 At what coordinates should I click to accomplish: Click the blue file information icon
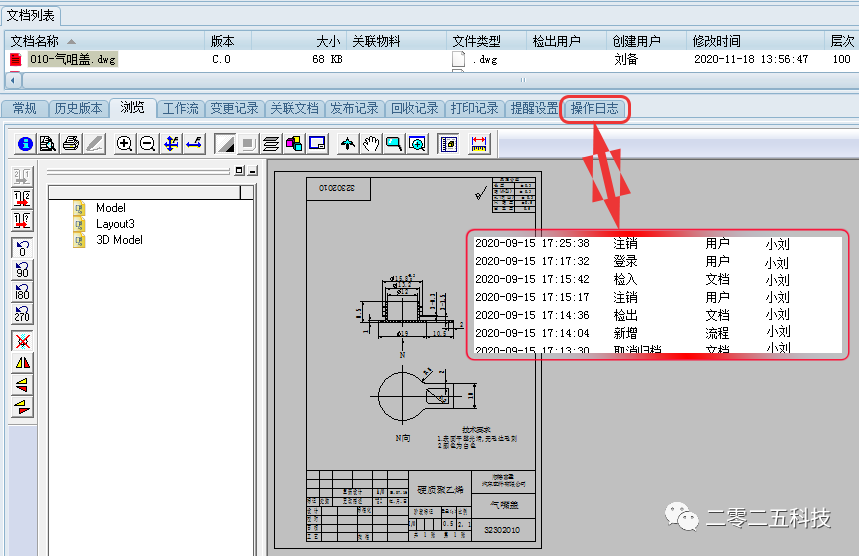coord(25,144)
